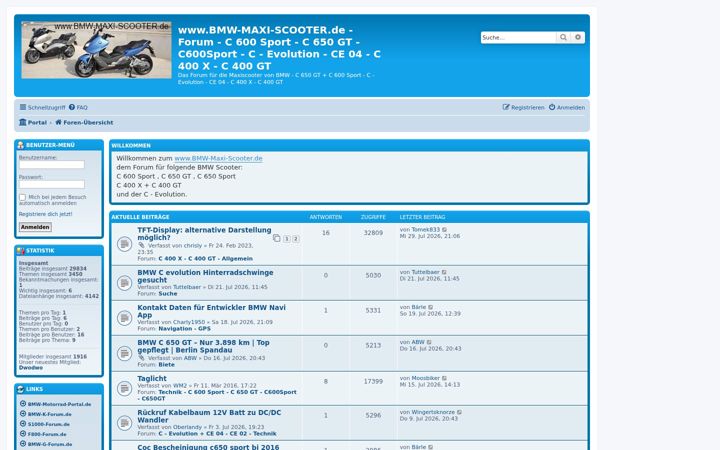
Task: Open the Suche forum link
Action: (x=168, y=294)
